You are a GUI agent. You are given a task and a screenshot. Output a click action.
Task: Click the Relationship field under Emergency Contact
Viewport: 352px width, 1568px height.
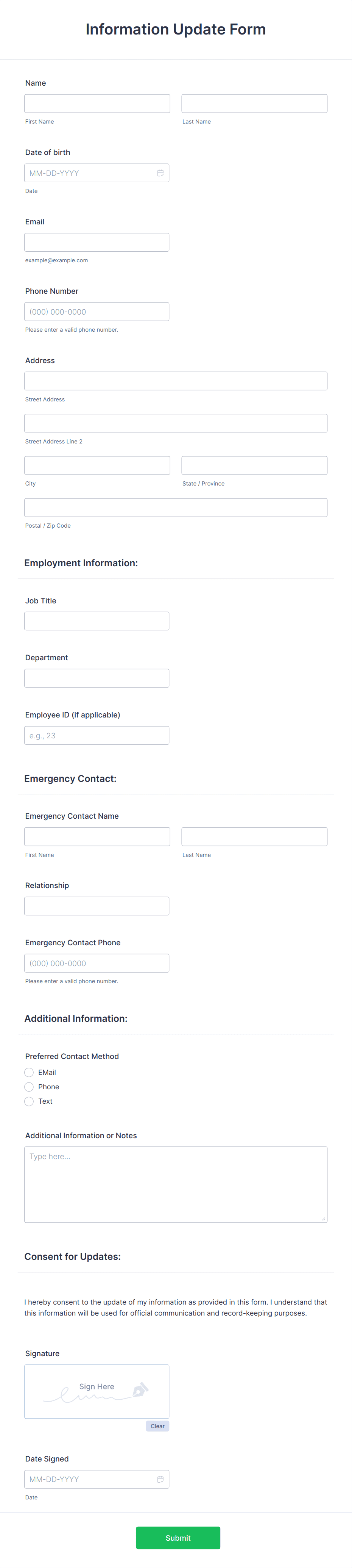click(97, 905)
